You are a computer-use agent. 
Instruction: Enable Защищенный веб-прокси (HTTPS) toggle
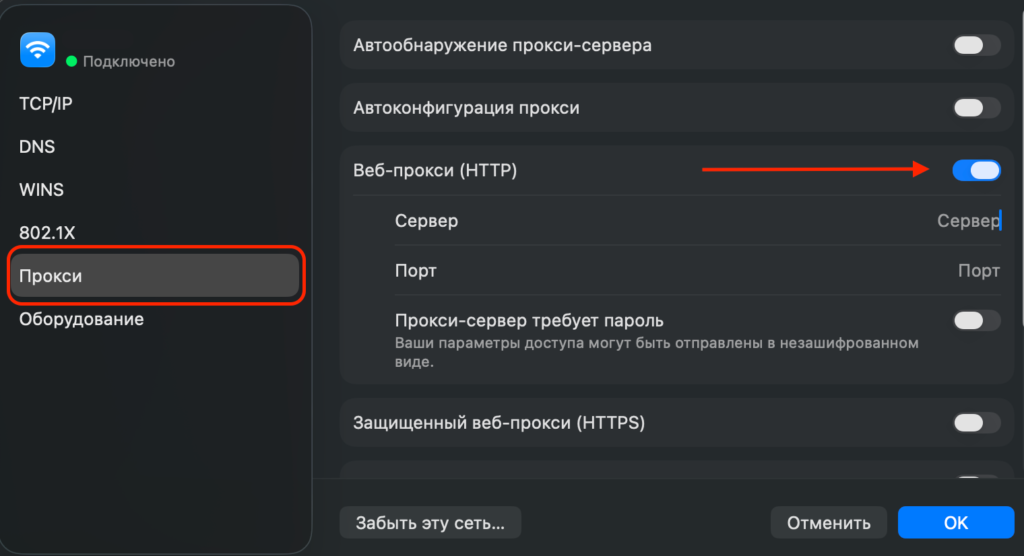pyautogui.click(x=976, y=423)
